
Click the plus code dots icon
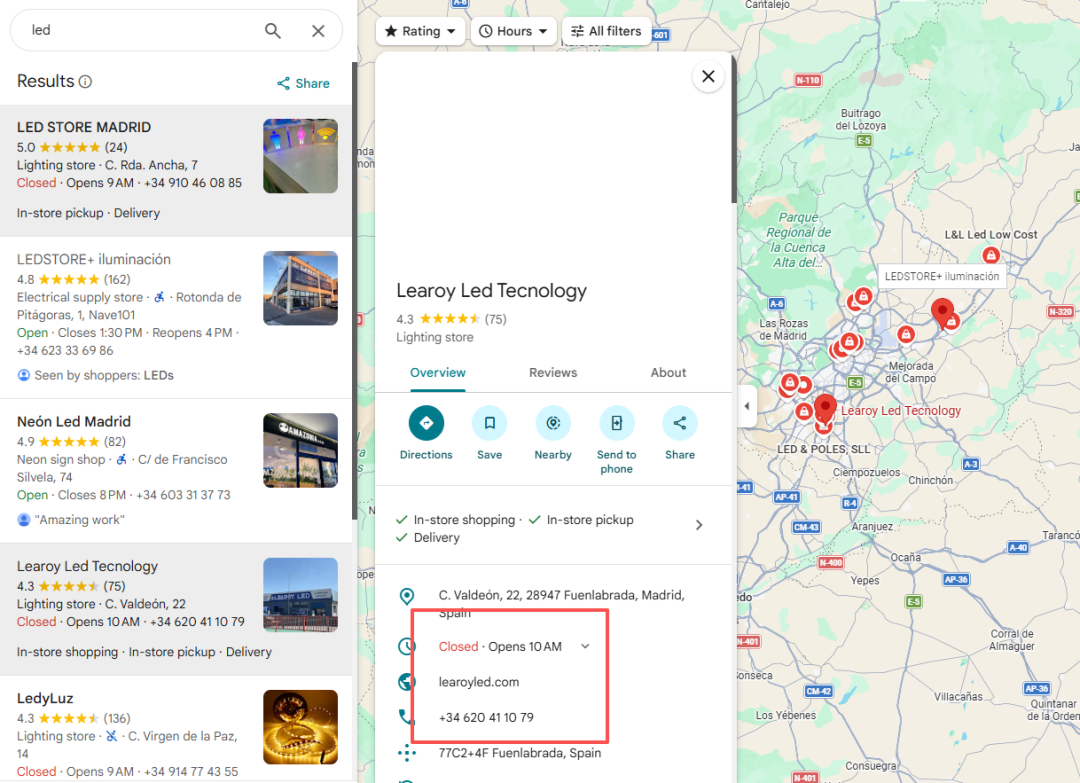[407, 753]
